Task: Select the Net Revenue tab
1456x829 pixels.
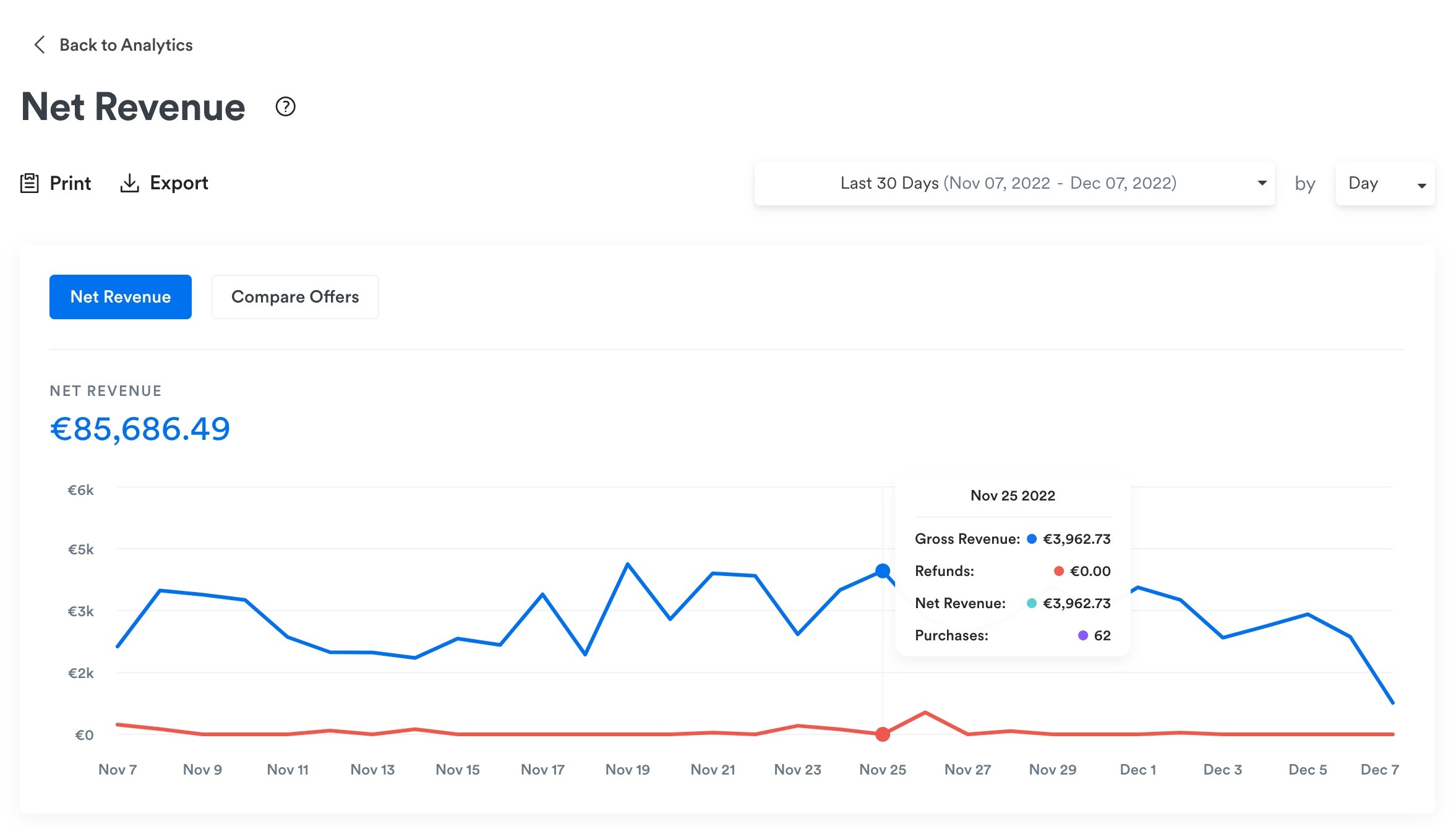Action: pyautogui.click(x=121, y=297)
